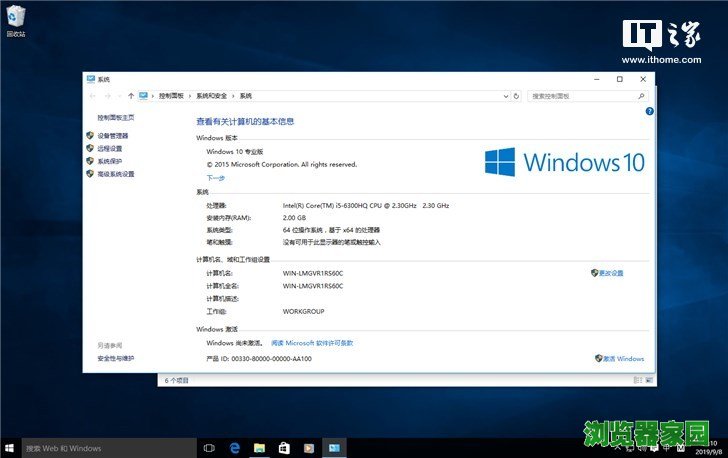Click the 激活 Windows link
The image size is (728, 458).
tap(622, 358)
